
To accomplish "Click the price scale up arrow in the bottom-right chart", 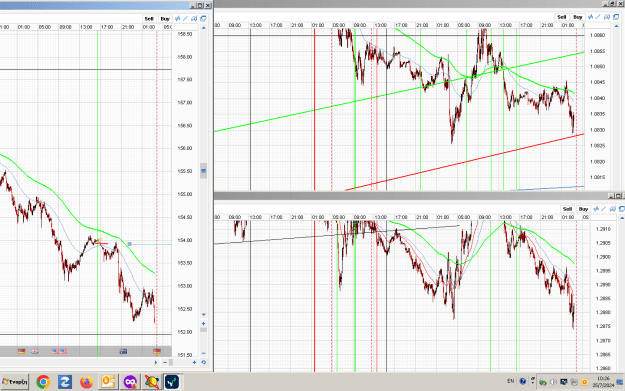I will 621,218.
